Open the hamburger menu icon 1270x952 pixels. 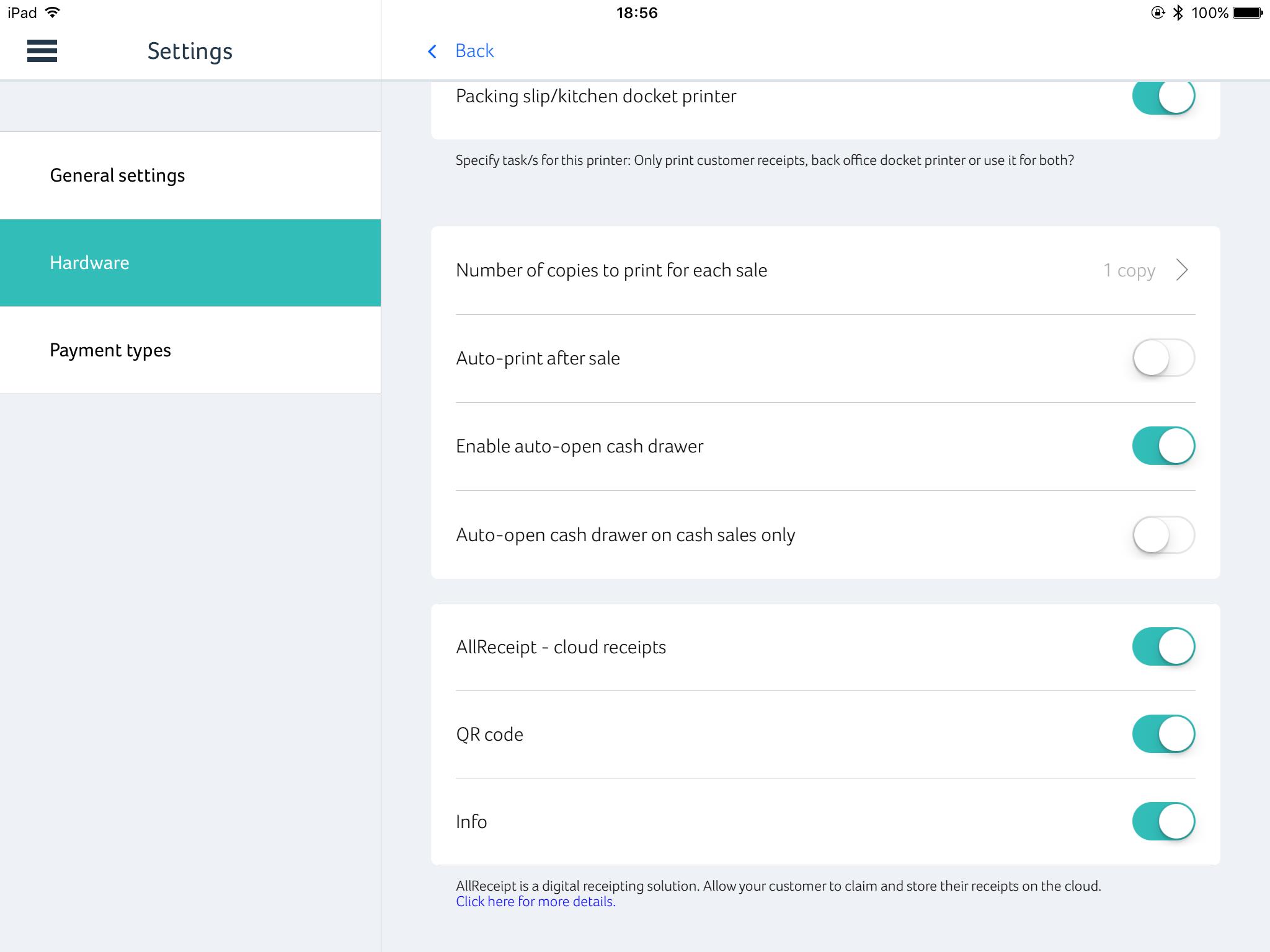coord(42,51)
